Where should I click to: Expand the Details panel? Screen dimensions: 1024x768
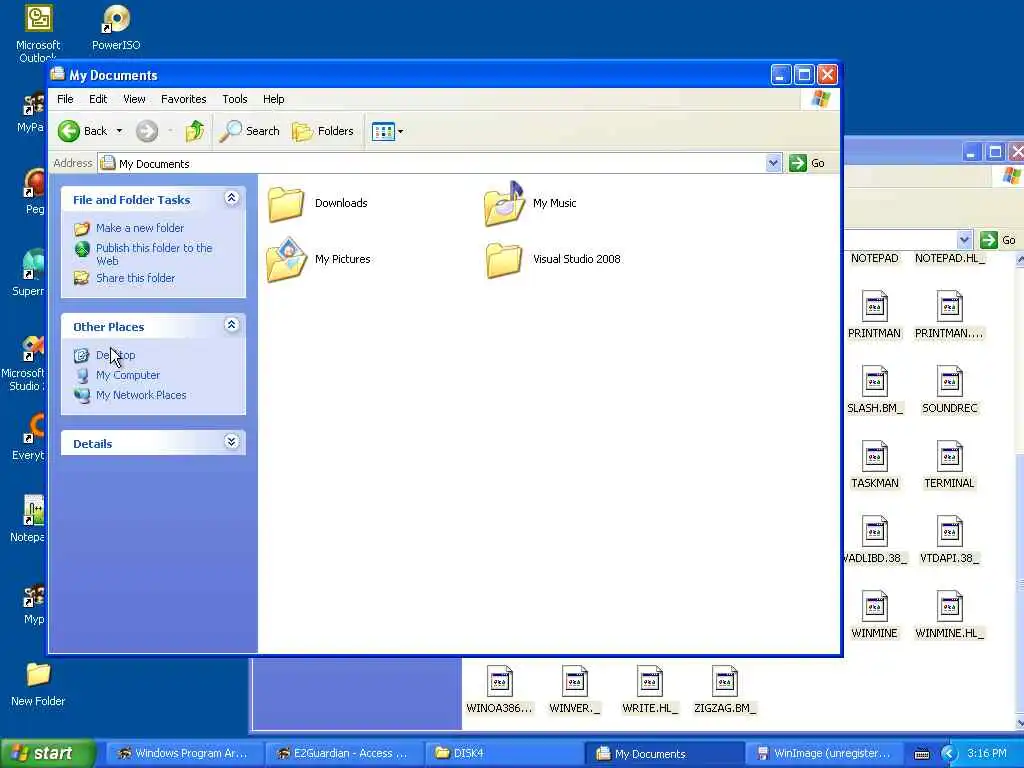point(231,442)
